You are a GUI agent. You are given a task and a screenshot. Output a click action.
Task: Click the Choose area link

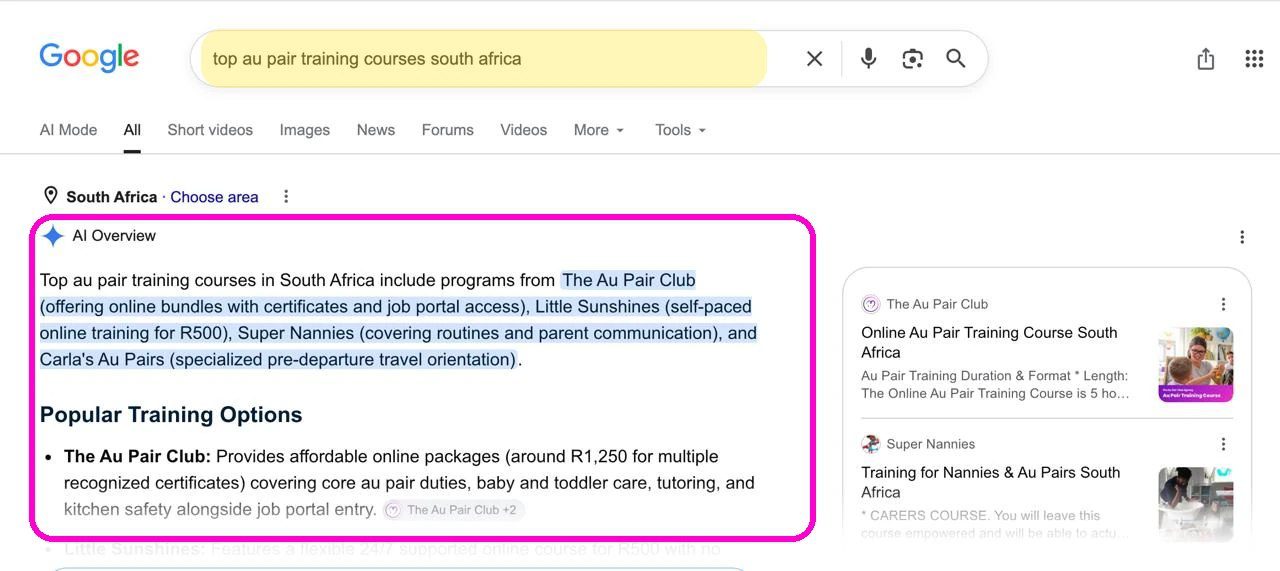pyautogui.click(x=214, y=197)
